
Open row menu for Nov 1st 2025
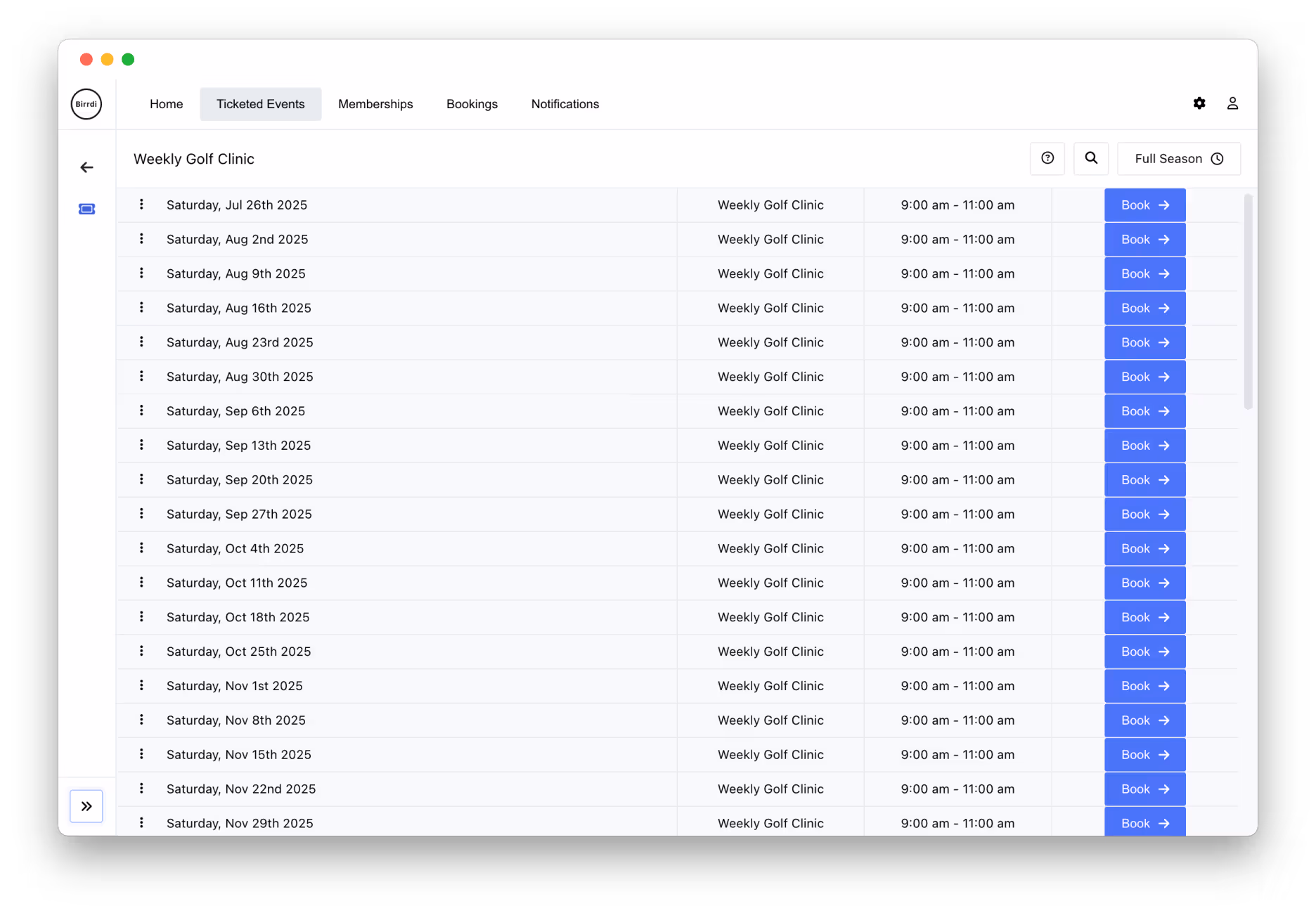tap(141, 685)
